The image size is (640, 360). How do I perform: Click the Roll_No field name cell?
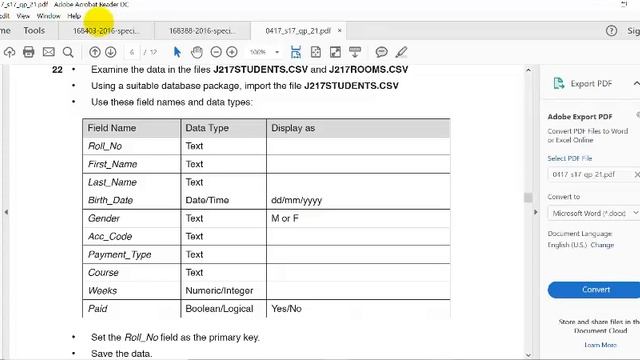(131, 146)
